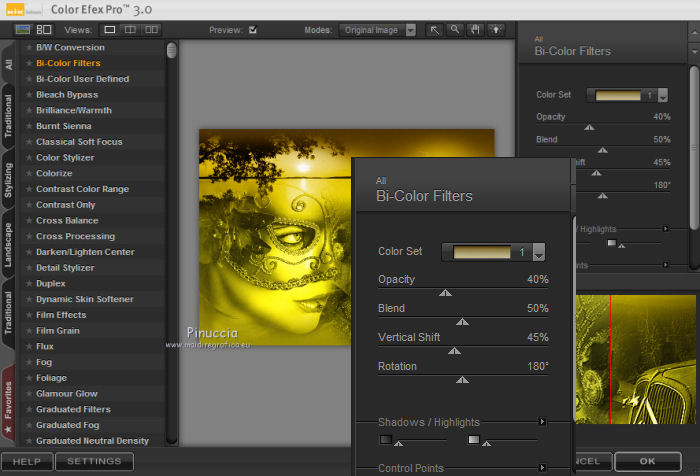Select the side-by-side preview view
Viewport: 700px width, 476px height.
[151, 30]
